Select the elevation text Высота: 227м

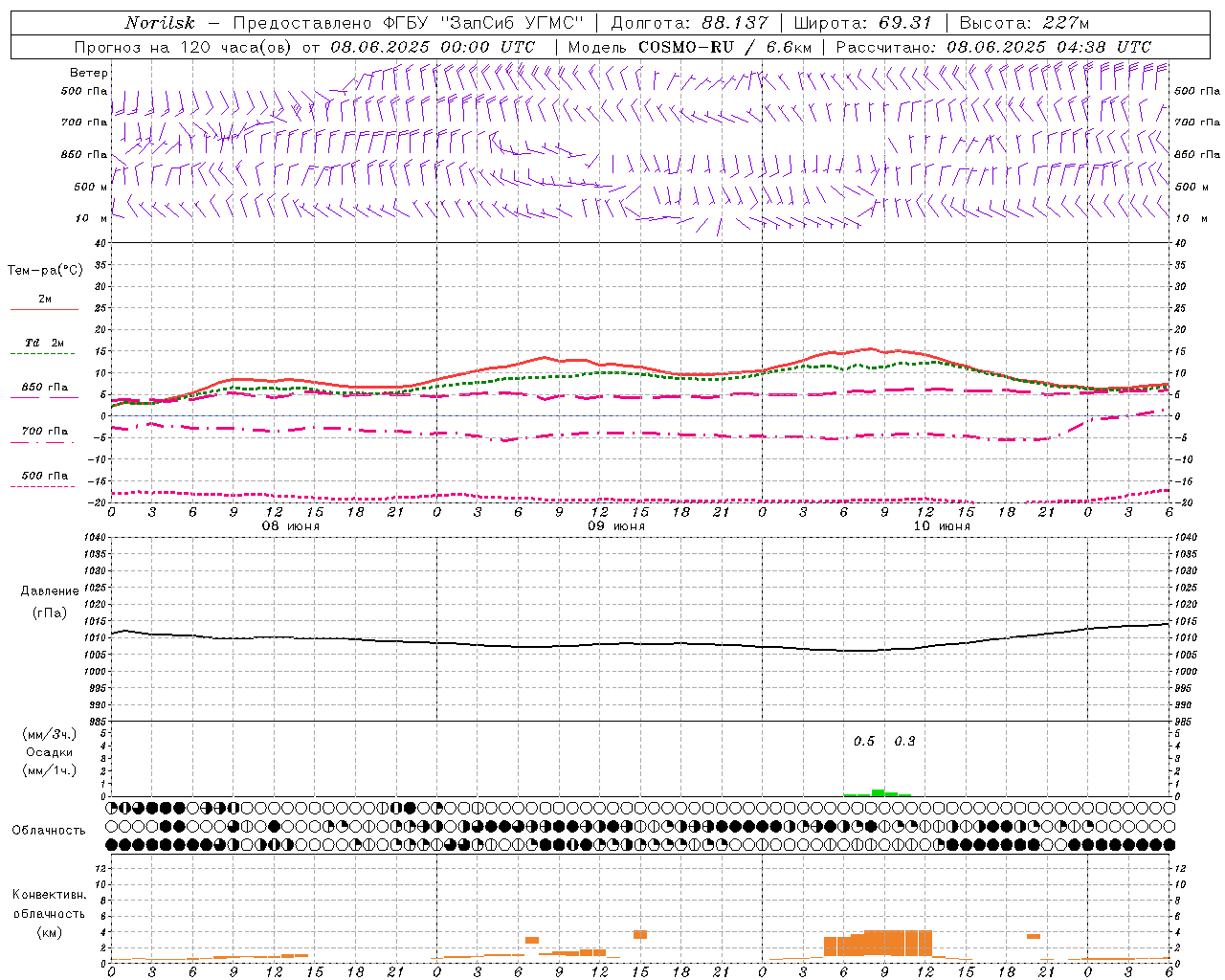point(1024,23)
